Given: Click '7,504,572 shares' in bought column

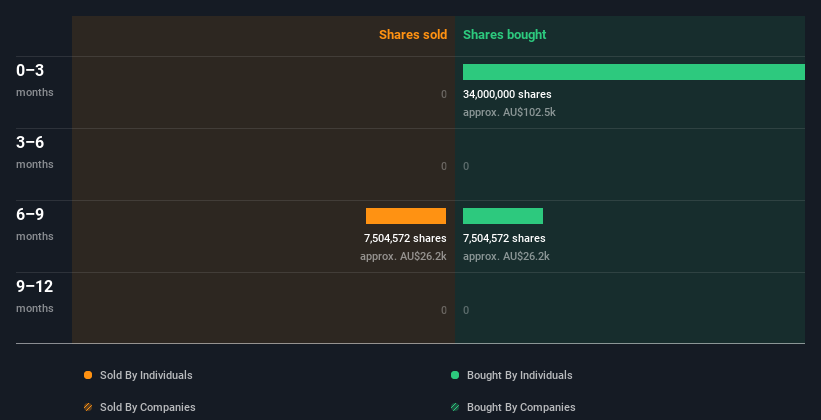Looking at the screenshot, I should coord(504,238).
